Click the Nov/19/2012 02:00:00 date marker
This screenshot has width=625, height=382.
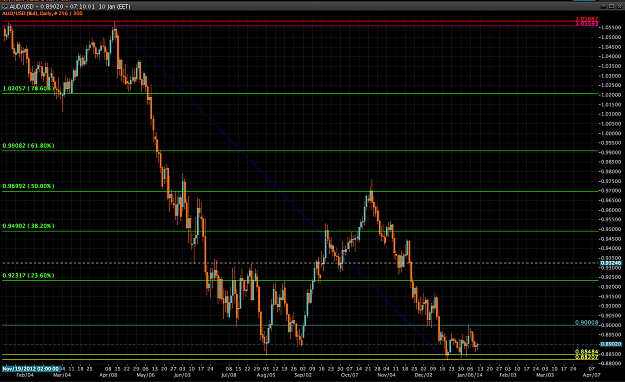31,369
